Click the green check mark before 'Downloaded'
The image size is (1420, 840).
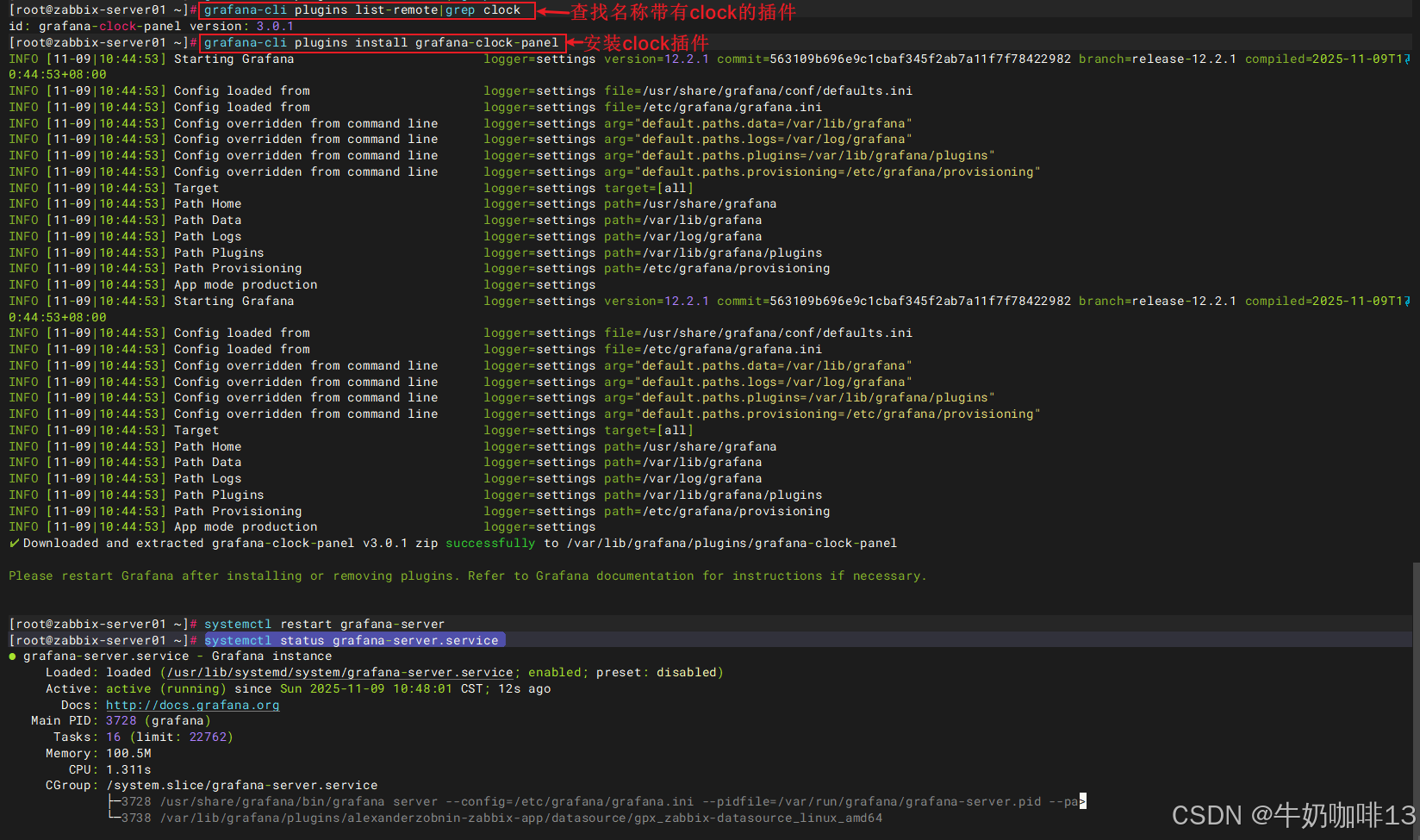[14, 543]
